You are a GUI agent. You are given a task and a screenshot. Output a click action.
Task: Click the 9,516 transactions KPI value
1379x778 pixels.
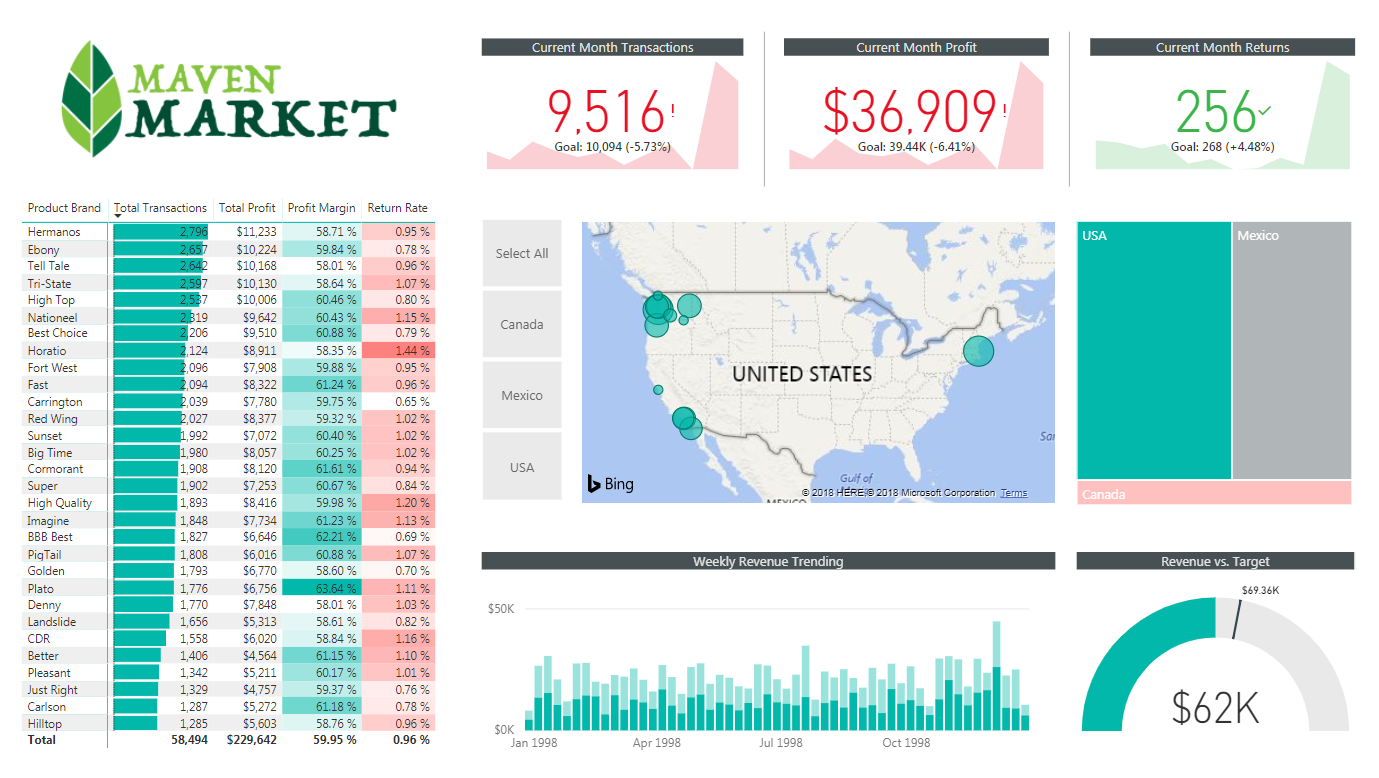coord(606,111)
